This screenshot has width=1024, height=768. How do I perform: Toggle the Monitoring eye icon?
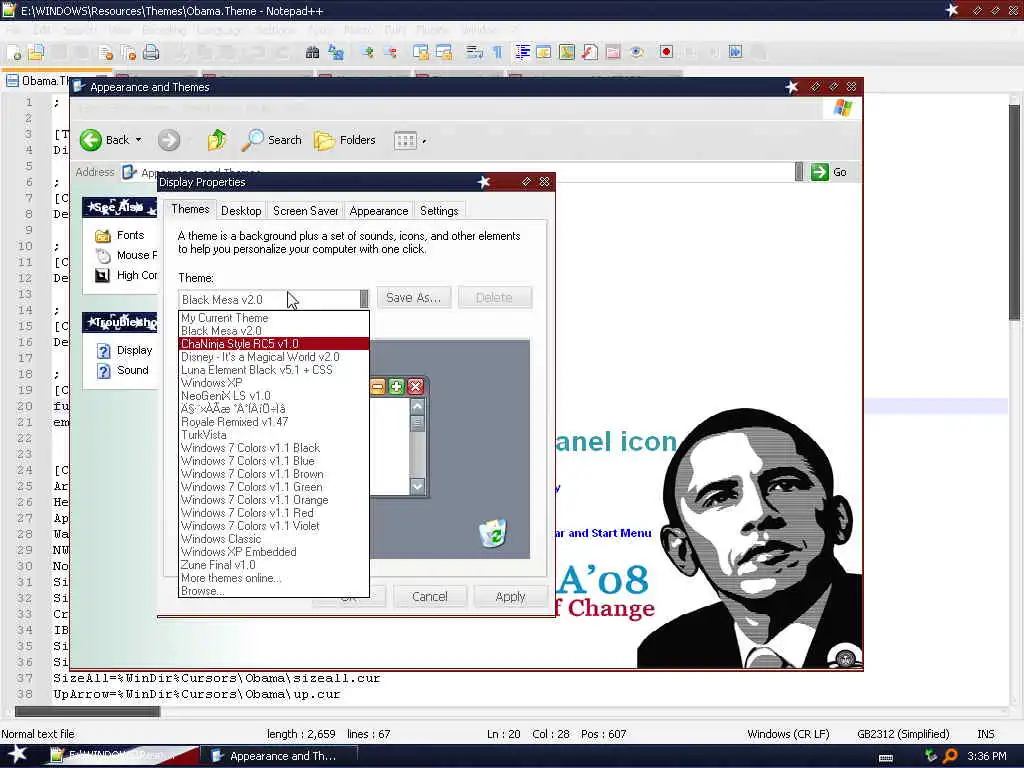pyautogui.click(x=637, y=52)
